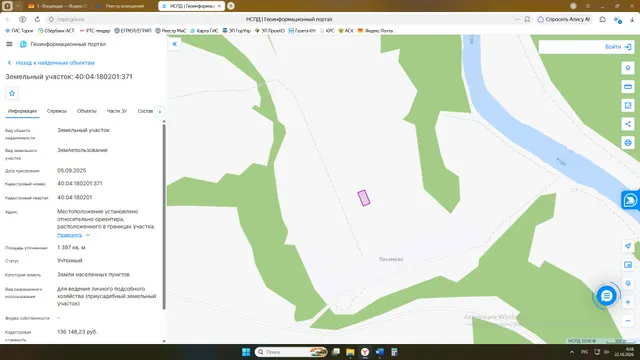The height and width of the screenshot is (360, 640).
Task: Switch to the Части ЗУ tab
Action: pyautogui.click(x=117, y=111)
